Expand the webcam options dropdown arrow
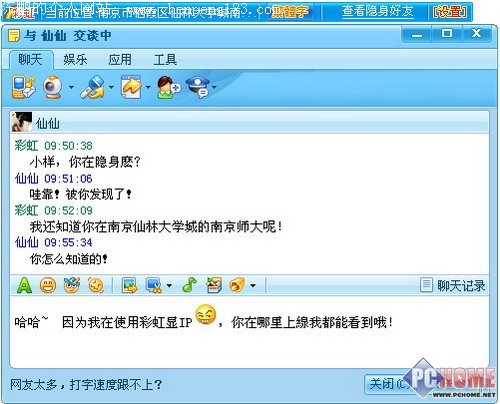Viewport: 500px width, 404px height. [x=71, y=88]
